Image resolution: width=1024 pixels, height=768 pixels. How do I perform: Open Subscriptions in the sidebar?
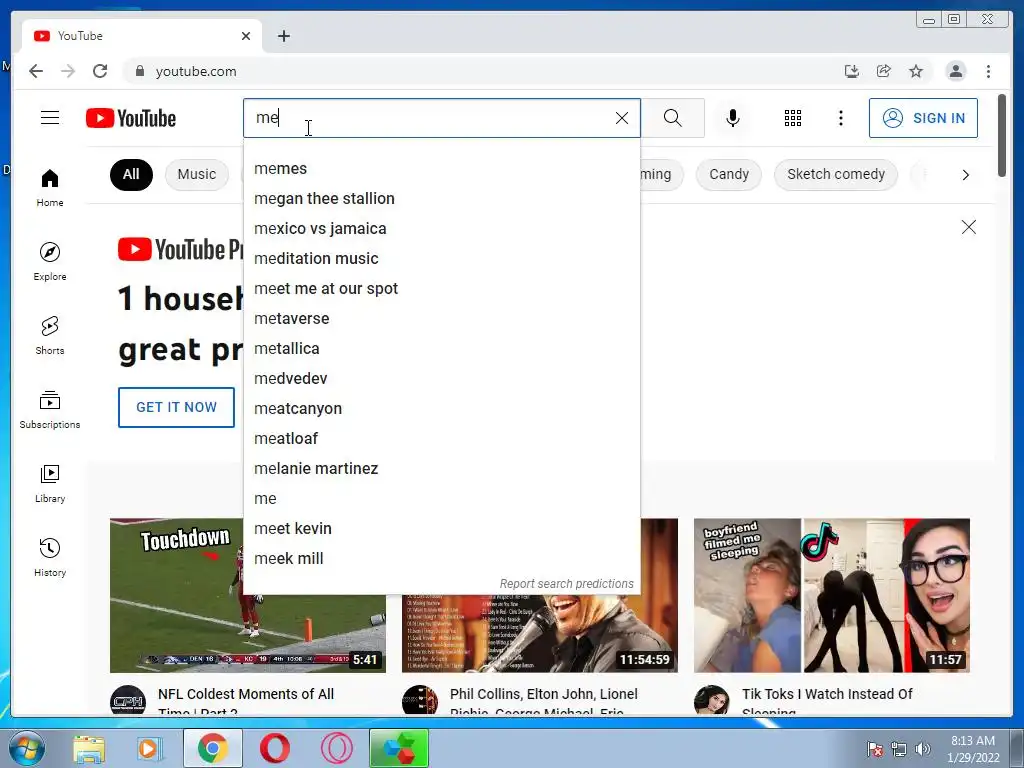click(x=50, y=409)
